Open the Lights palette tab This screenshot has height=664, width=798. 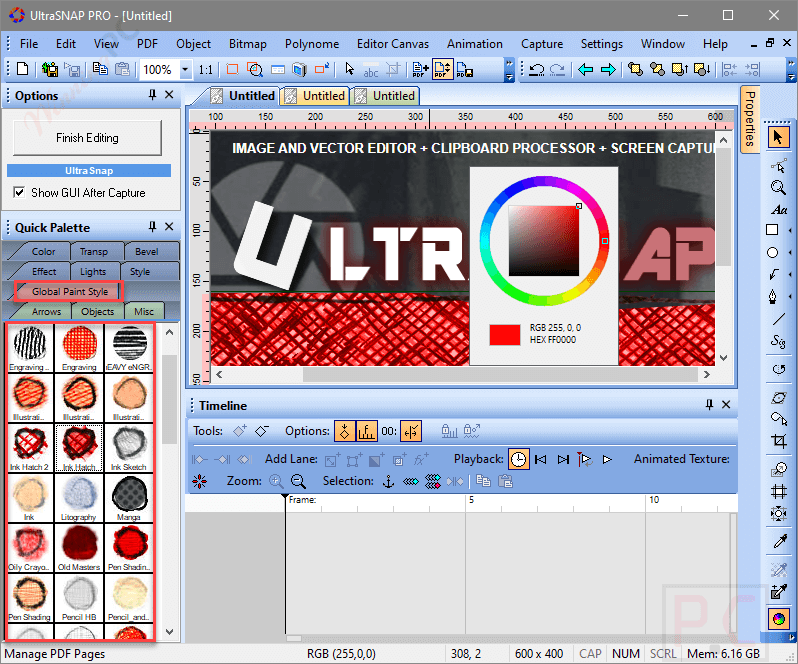pos(93,272)
